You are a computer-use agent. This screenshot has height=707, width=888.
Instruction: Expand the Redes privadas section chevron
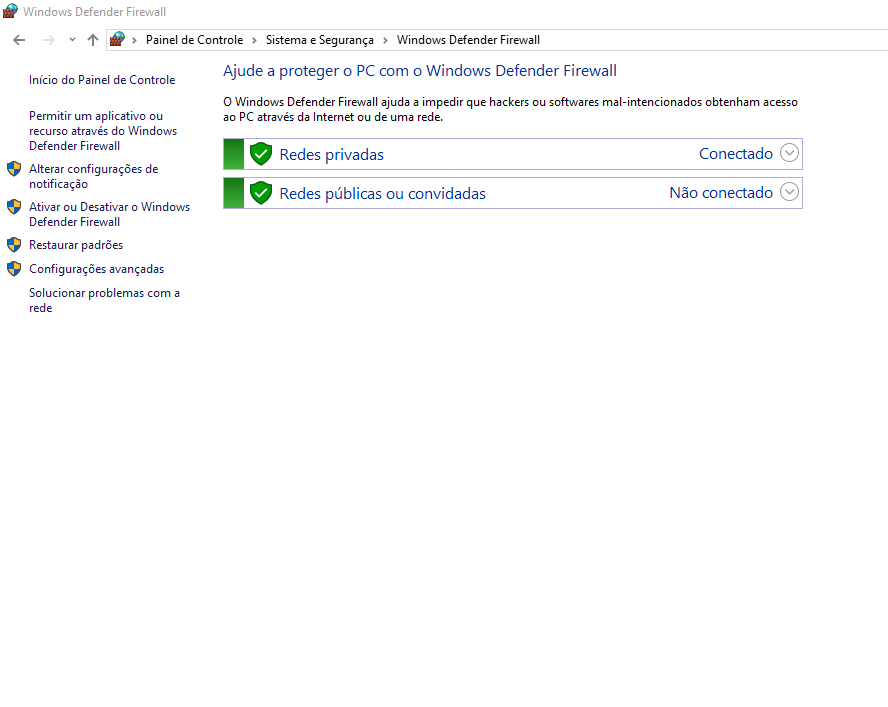coord(789,153)
